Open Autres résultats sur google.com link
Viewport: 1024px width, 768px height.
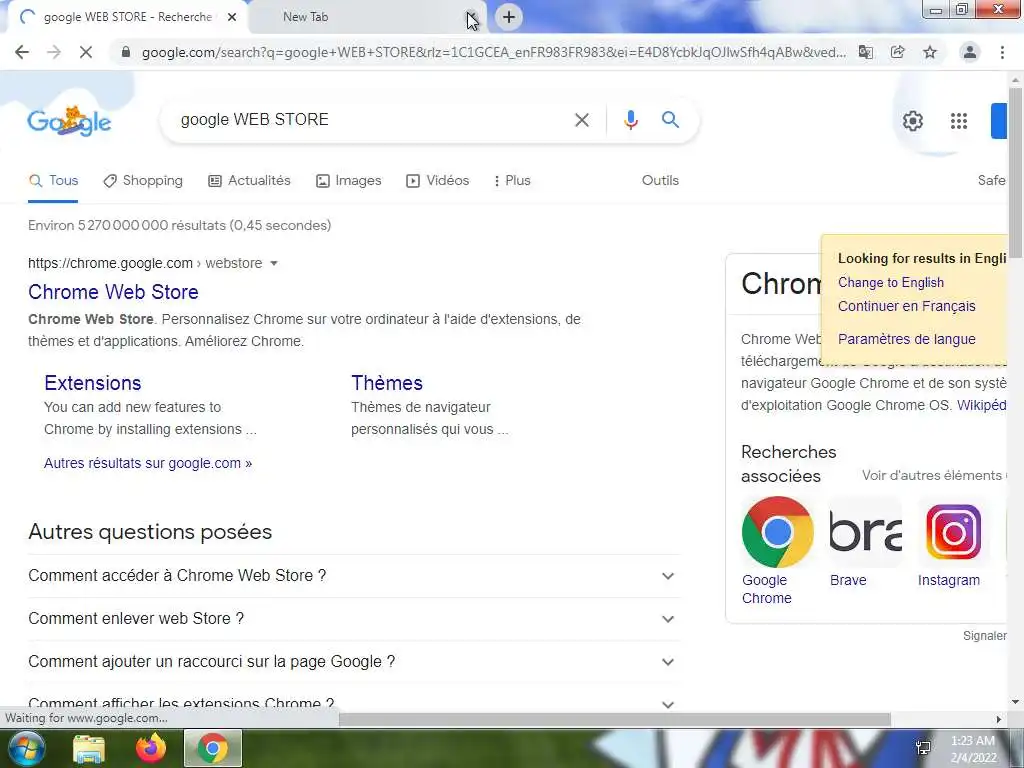[x=148, y=463]
